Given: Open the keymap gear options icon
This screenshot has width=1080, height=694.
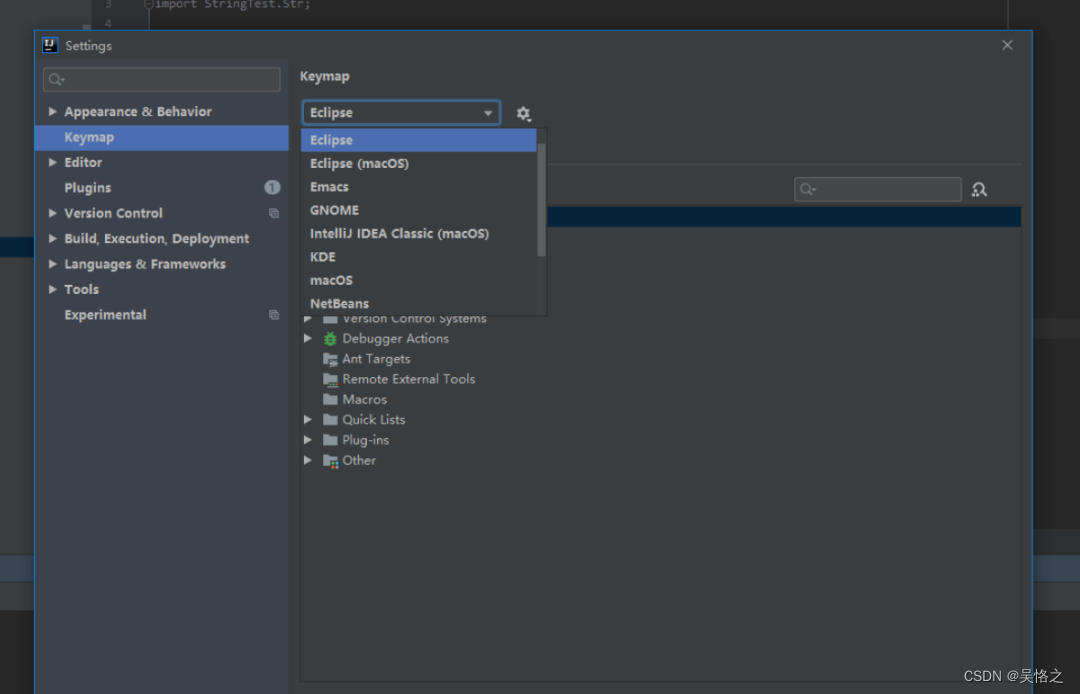Looking at the screenshot, I should click(523, 114).
